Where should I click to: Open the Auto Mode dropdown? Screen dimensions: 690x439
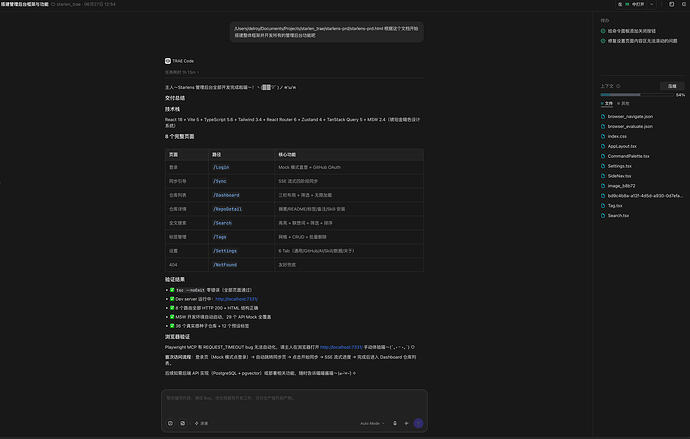click(372, 423)
